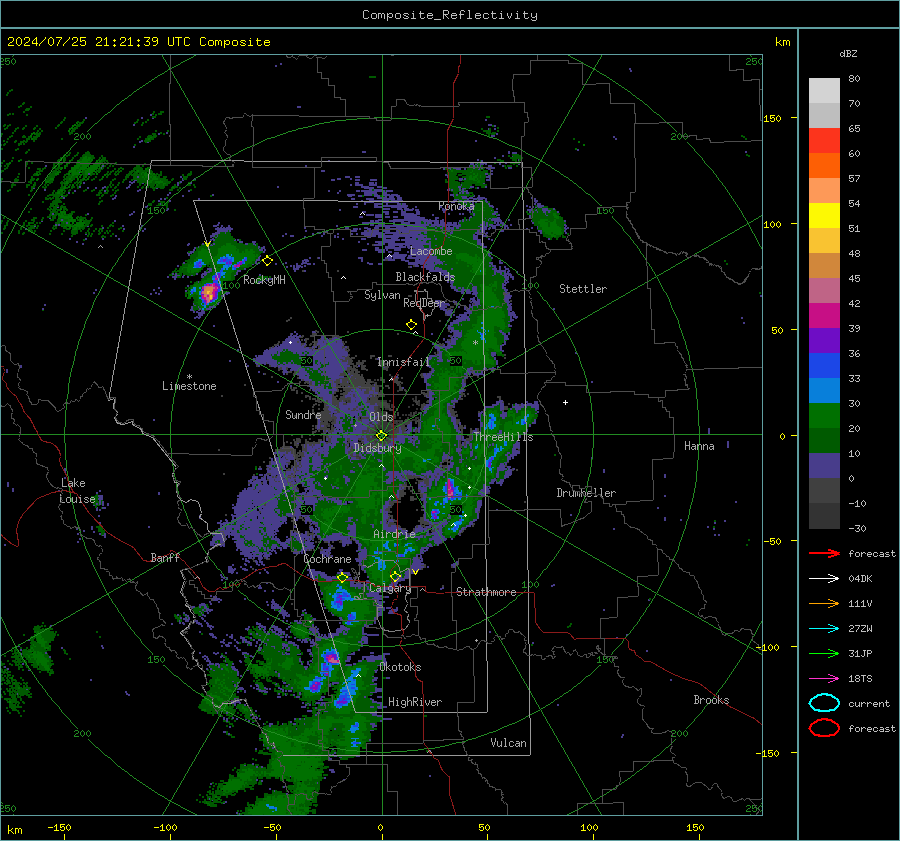This screenshot has height=841, width=900.
Task: Click the yellow diamond marker above Calgary
Action: [395, 576]
